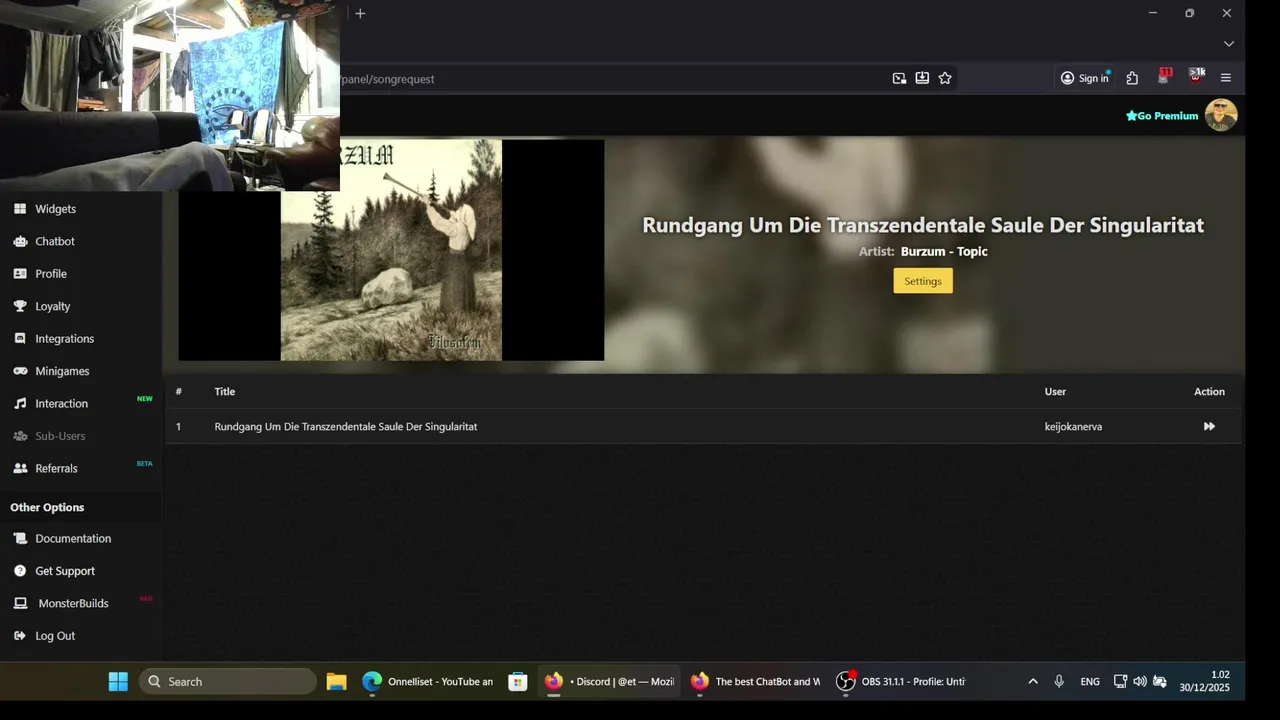Click song title in queue row 1
This screenshot has height=720, width=1280.
pyautogui.click(x=345, y=427)
